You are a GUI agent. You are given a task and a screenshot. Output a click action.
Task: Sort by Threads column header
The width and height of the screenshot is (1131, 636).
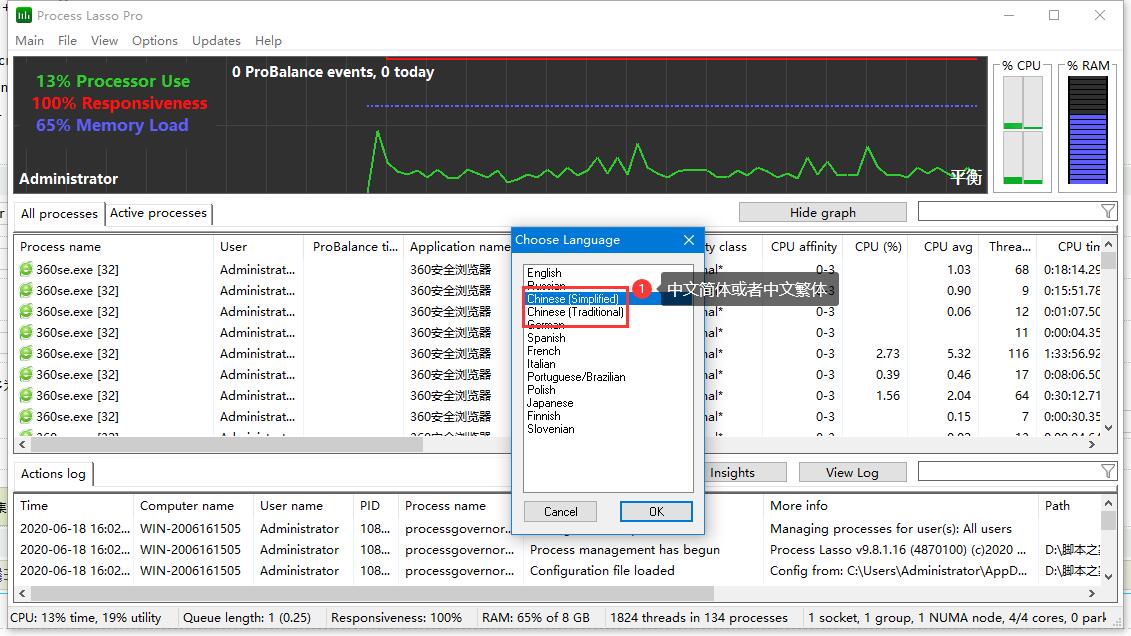pos(1008,247)
